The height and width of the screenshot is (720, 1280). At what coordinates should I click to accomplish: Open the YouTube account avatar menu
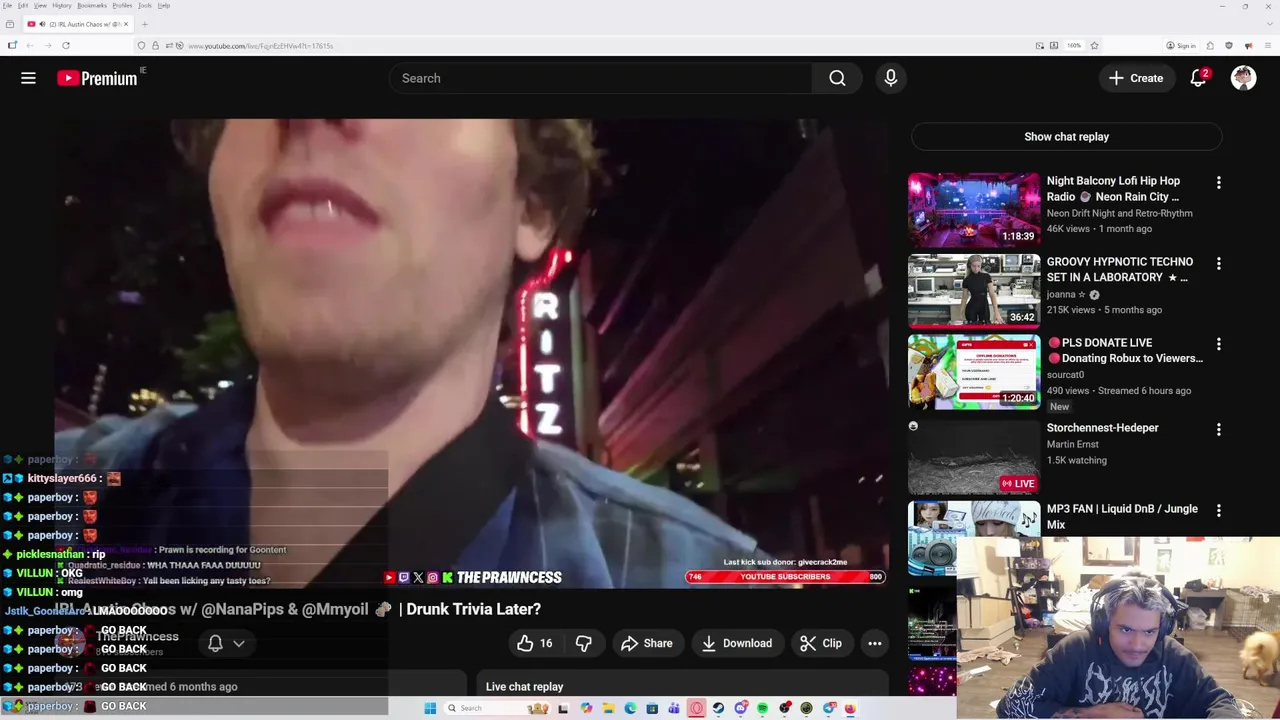pos(1243,78)
